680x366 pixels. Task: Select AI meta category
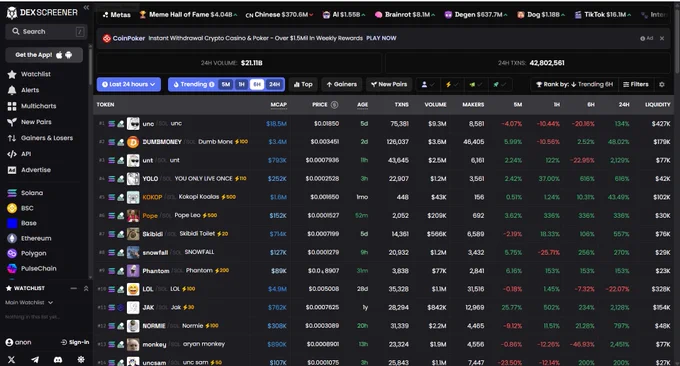[x=344, y=15]
